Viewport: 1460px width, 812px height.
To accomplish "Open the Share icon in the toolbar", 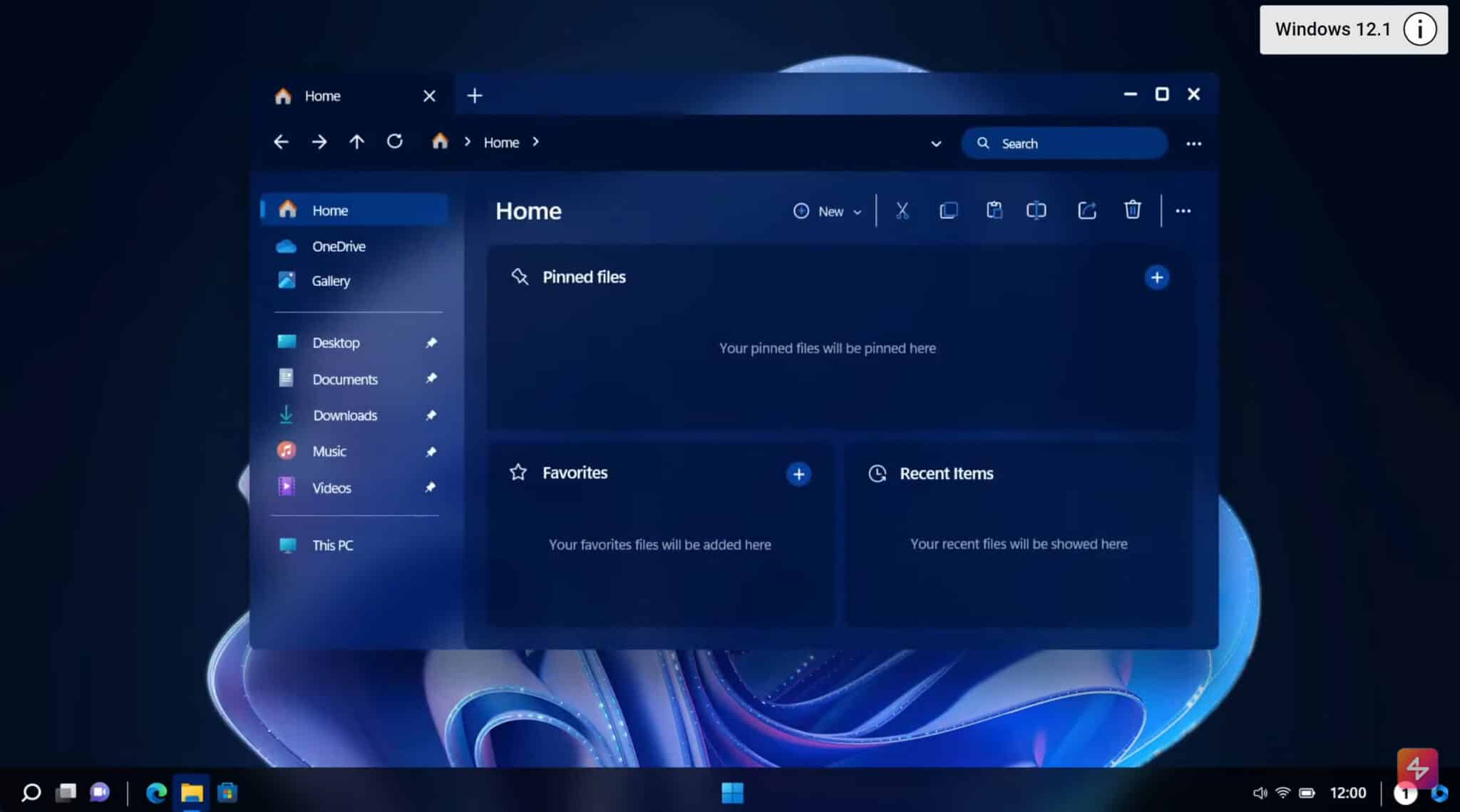I will [x=1086, y=210].
